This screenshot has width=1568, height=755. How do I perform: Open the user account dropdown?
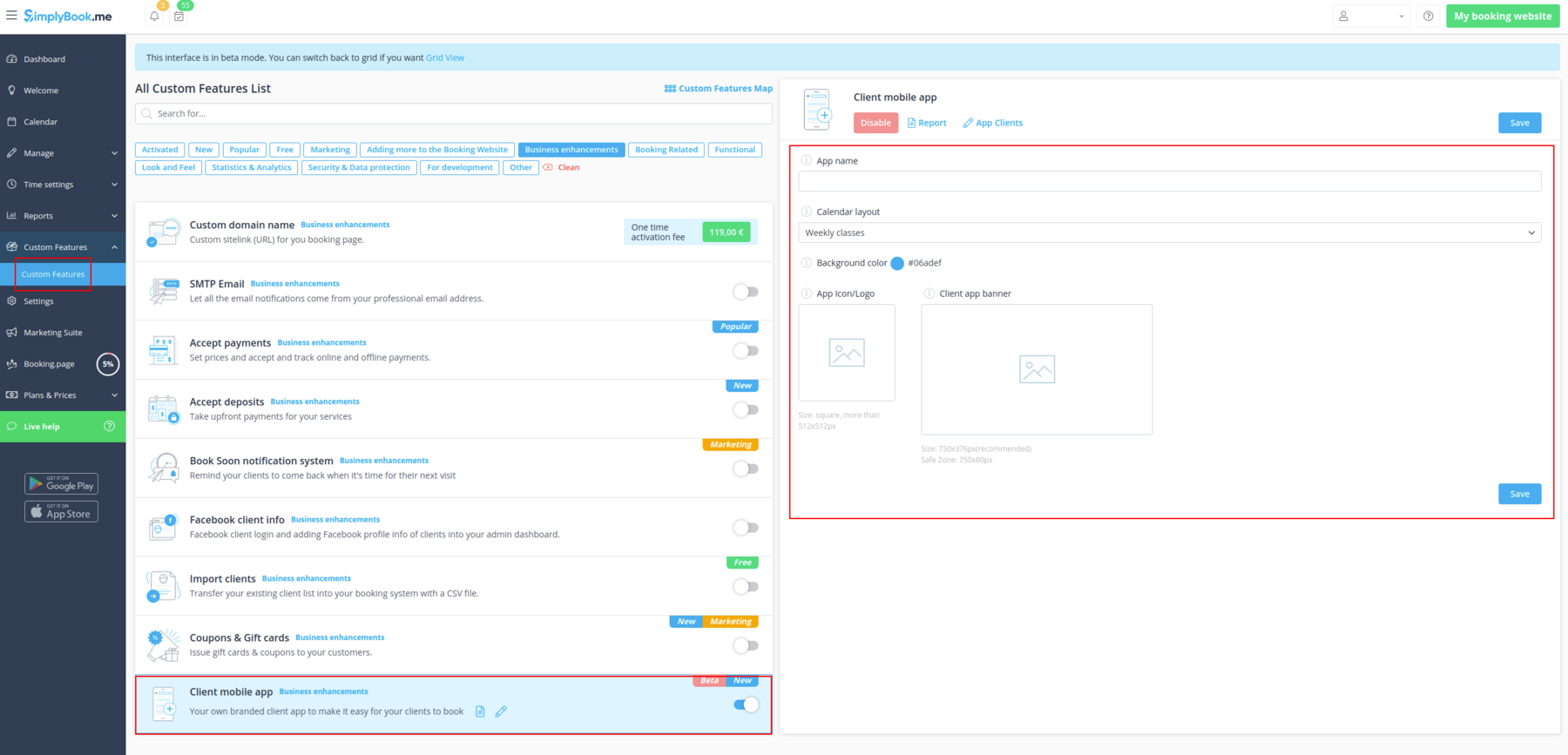click(x=1371, y=17)
